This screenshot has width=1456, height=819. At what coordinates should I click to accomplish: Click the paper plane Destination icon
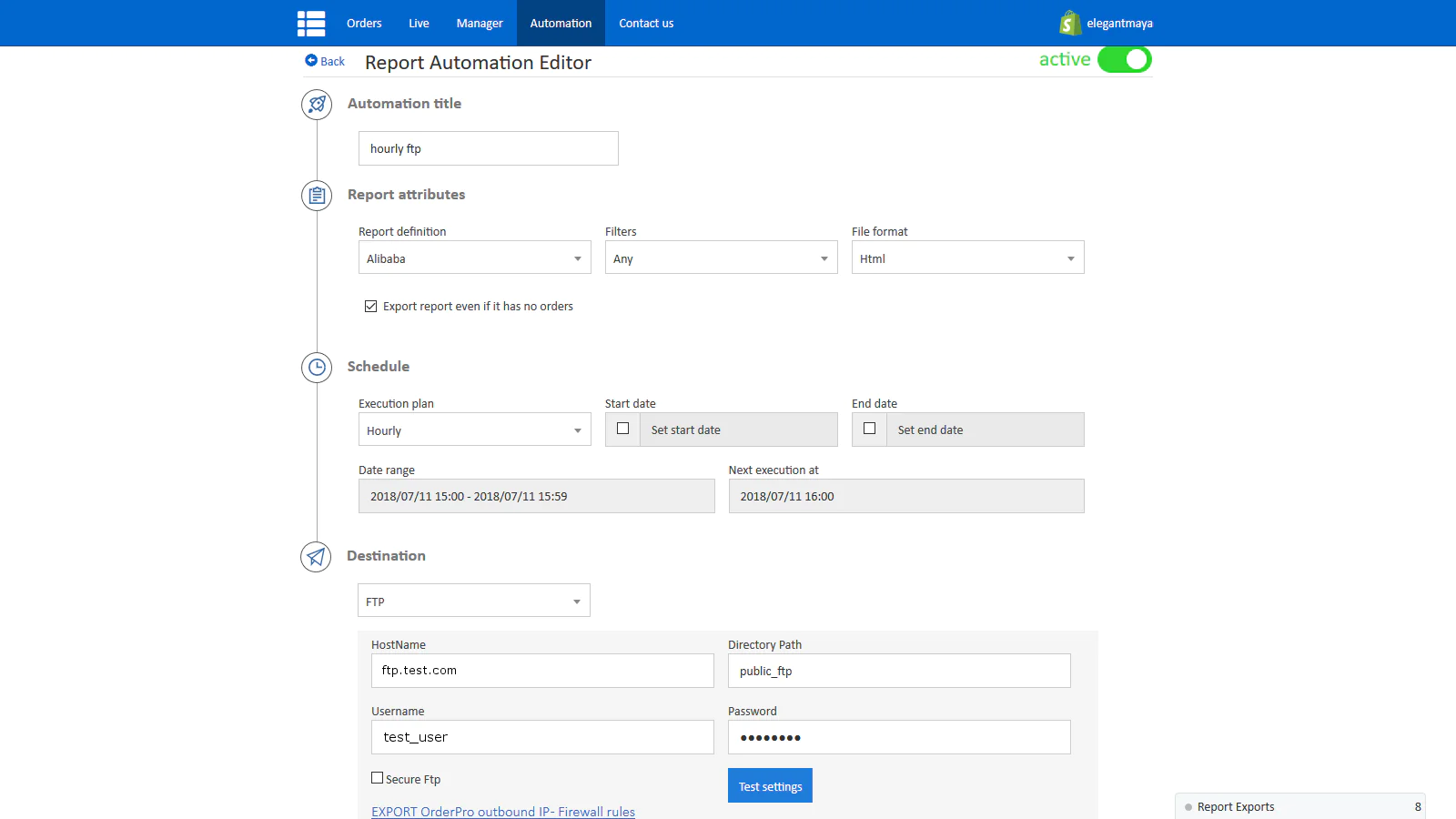[x=316, y=557]
